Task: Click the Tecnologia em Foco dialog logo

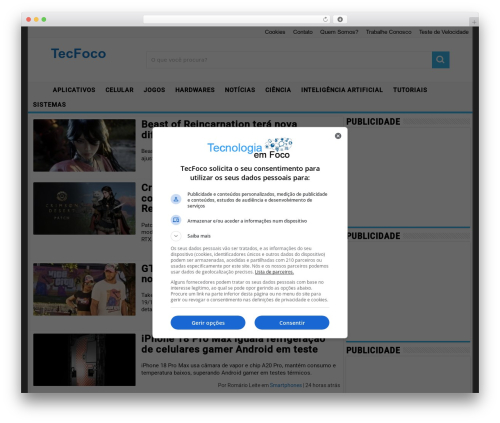Action: (x=250, y=148)
